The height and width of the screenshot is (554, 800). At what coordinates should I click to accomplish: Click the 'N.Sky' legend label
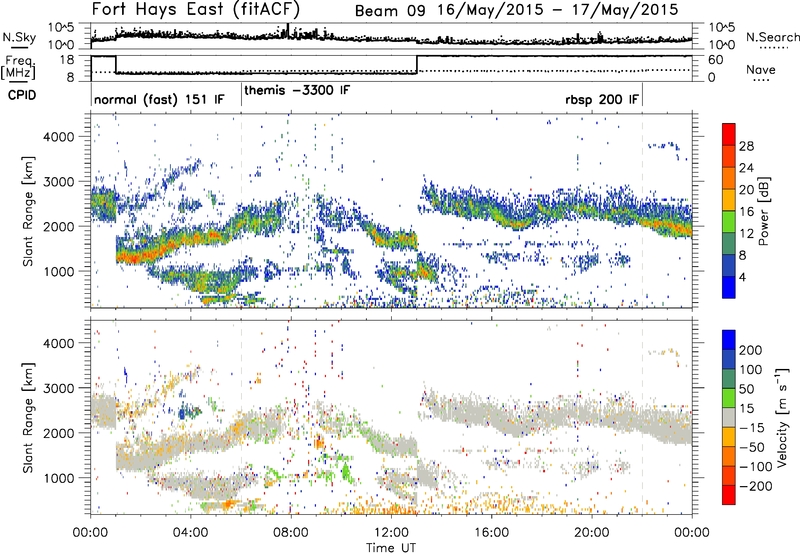19,37
